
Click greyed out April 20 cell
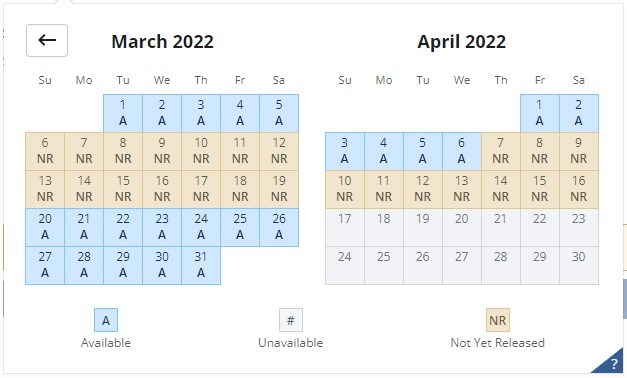point(461,227)
